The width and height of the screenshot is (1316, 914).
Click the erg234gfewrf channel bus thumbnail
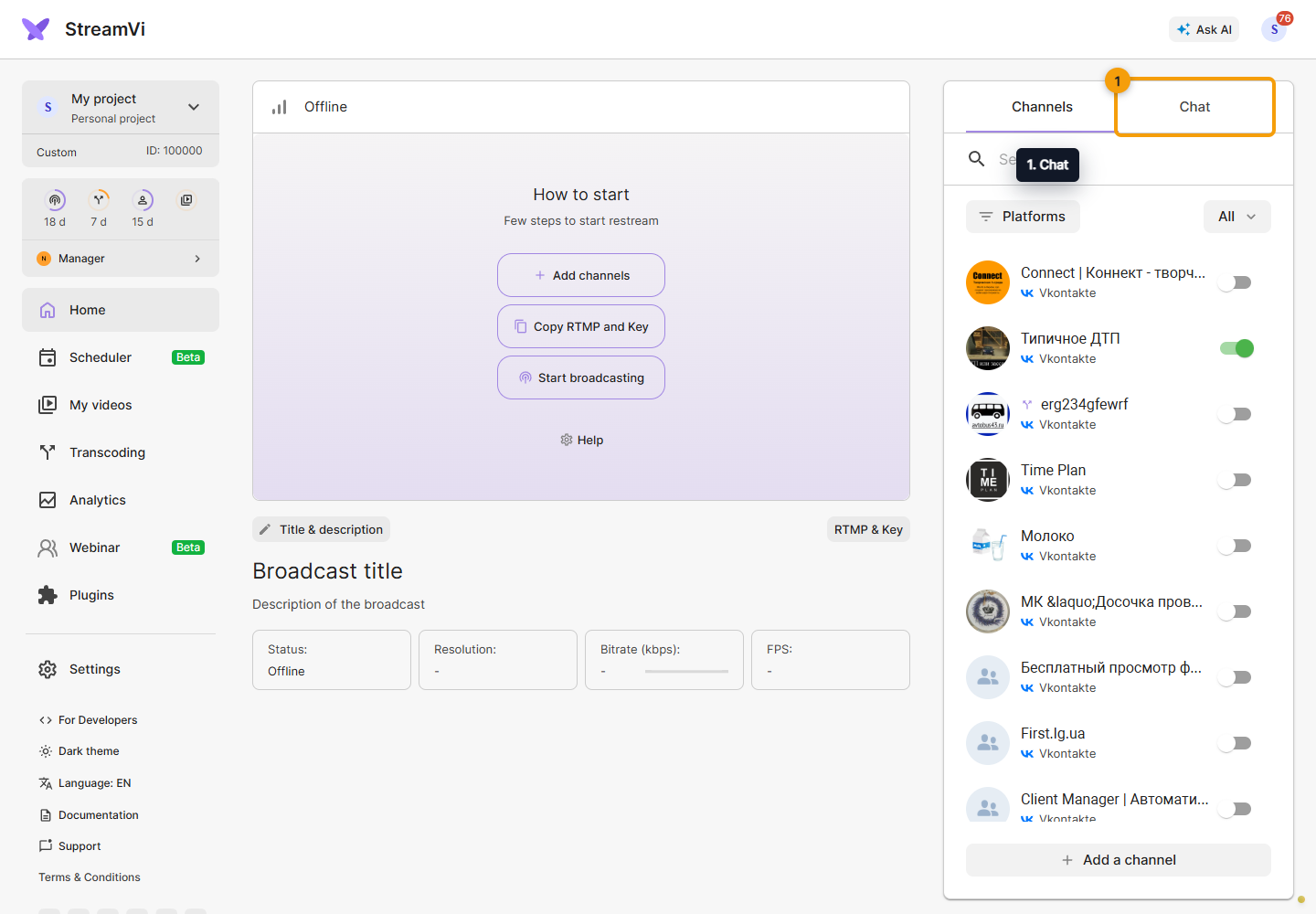coord(988,414)
